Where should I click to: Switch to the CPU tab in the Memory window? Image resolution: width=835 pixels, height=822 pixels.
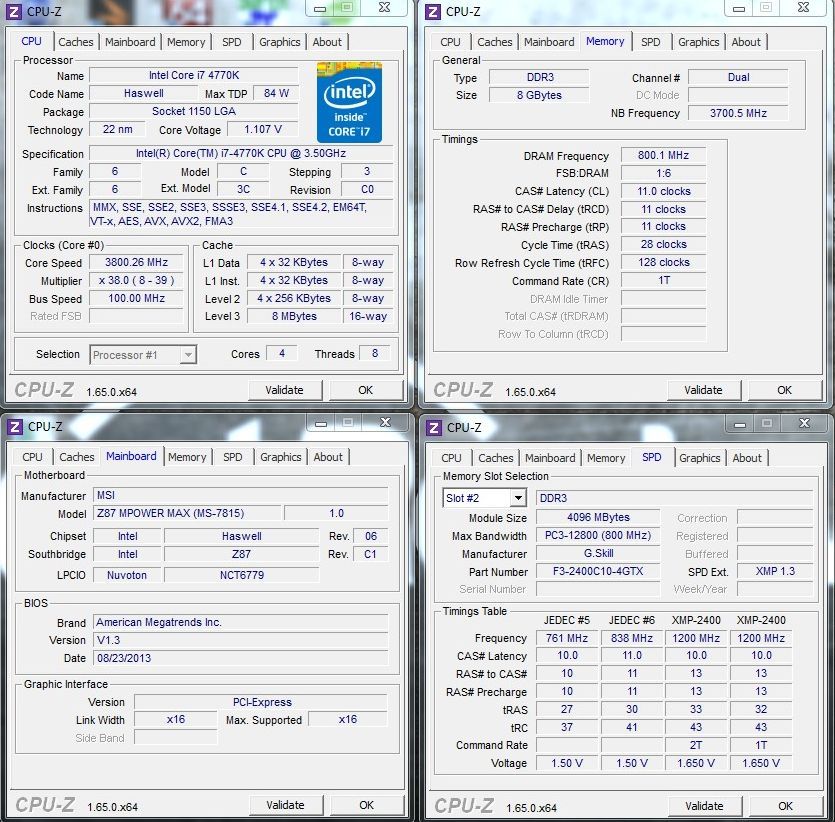click(x=450, y=42)
